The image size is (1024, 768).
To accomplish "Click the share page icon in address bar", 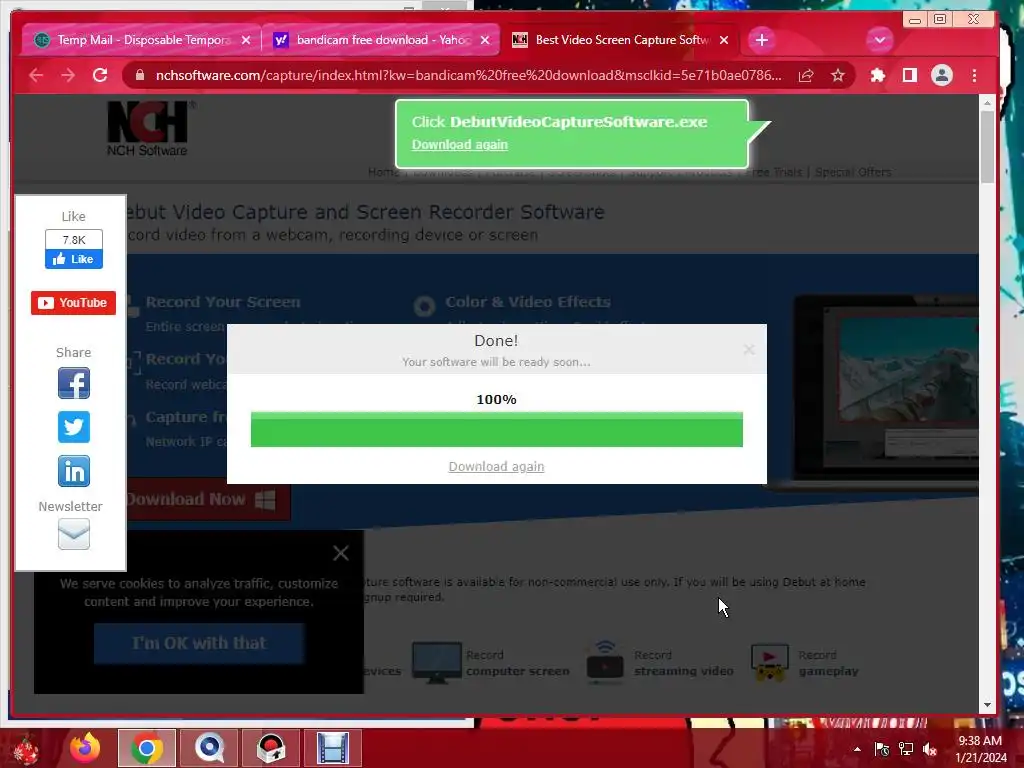I will pos(806,76).
